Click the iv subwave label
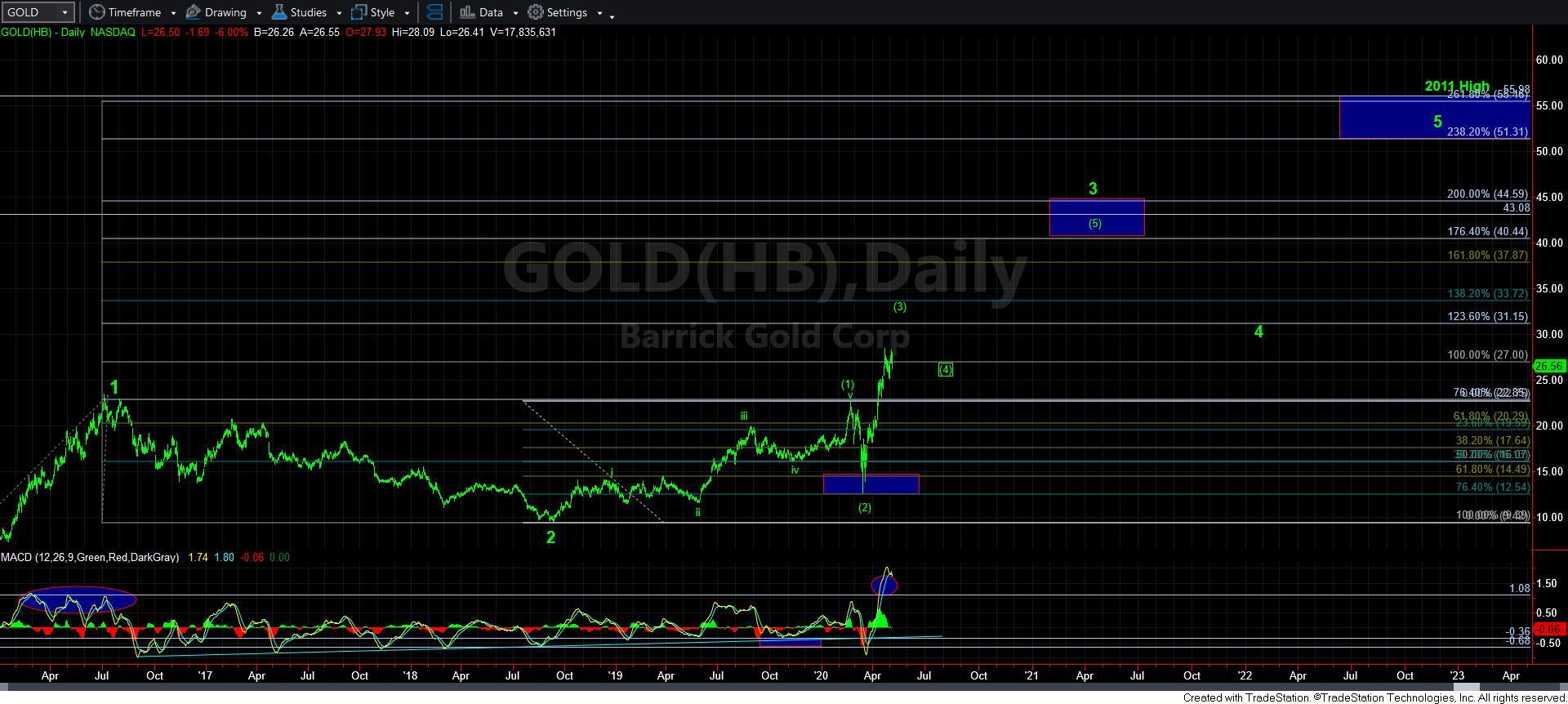The height and width of the screenshot is (704, 1568). pyautogui.click(x=795, y=470)
